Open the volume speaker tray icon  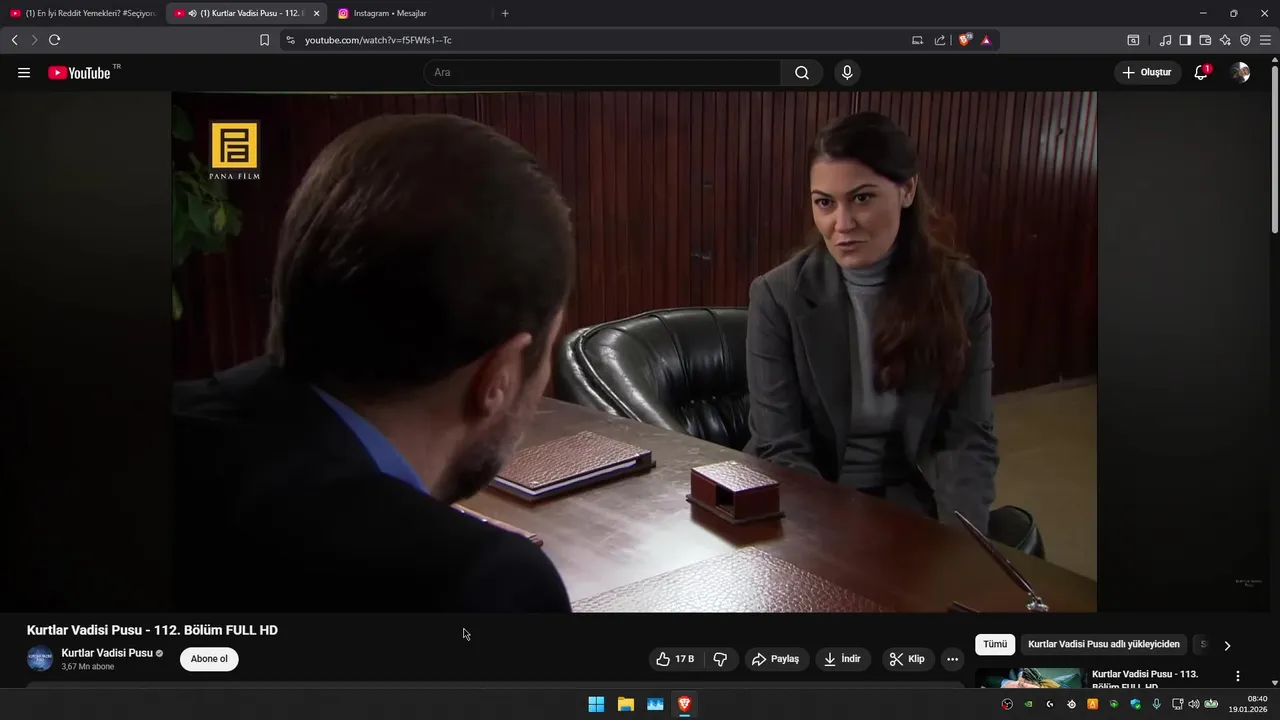coord(1193,704)
